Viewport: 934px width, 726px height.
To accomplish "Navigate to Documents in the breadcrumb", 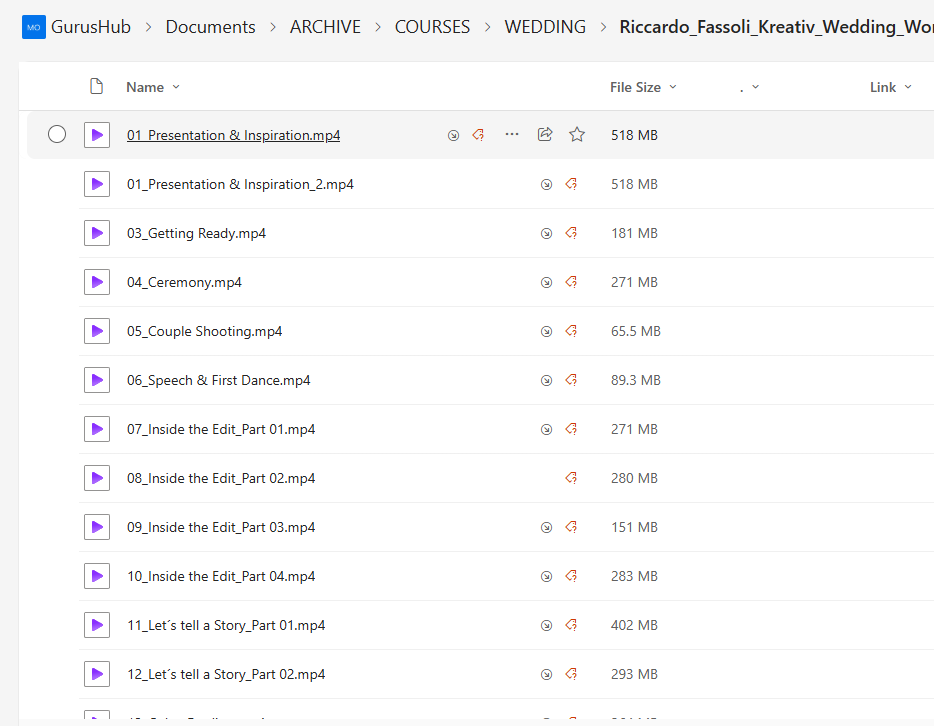I will point(210,27).
